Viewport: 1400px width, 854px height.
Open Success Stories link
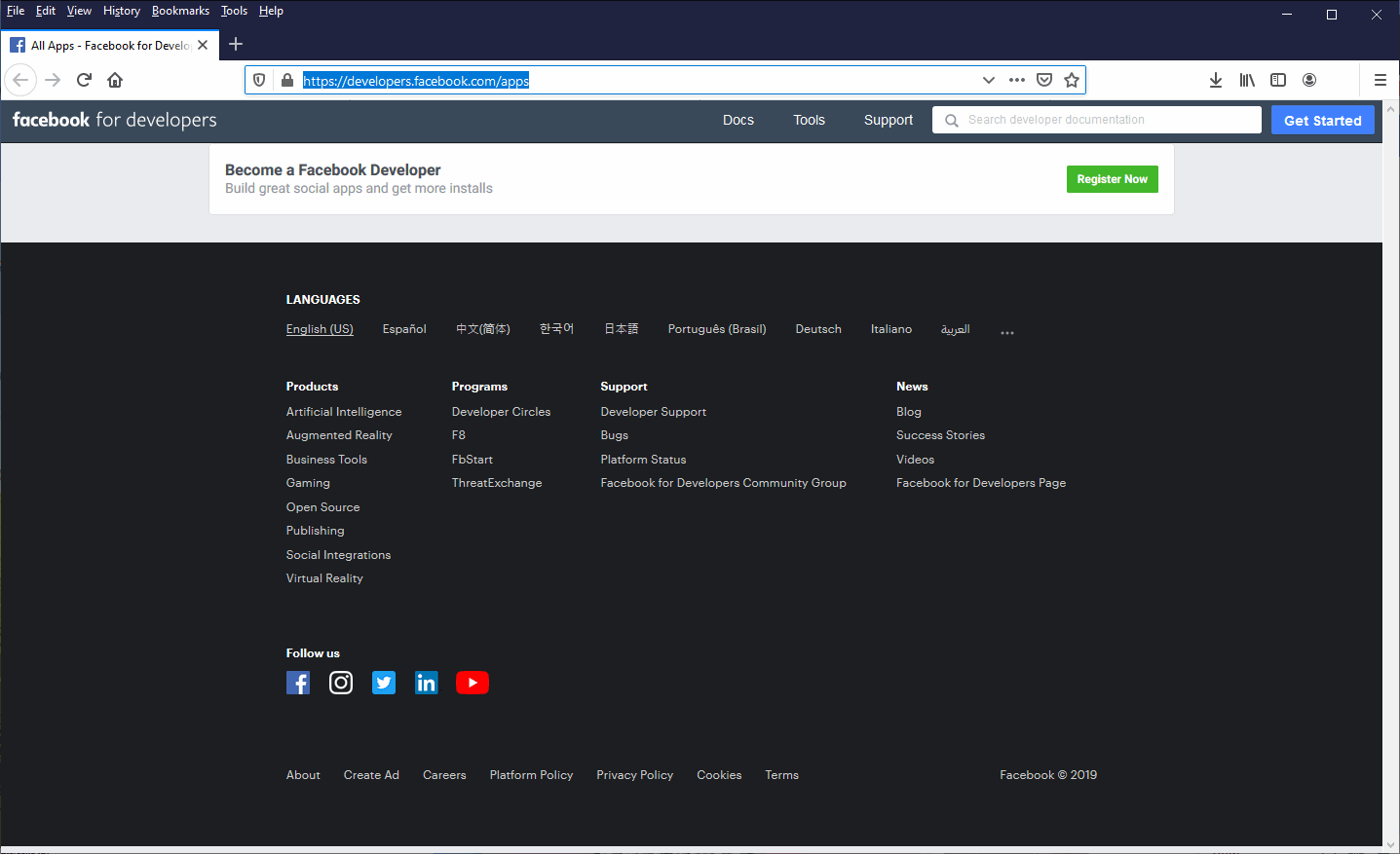(x=940, y=435)
